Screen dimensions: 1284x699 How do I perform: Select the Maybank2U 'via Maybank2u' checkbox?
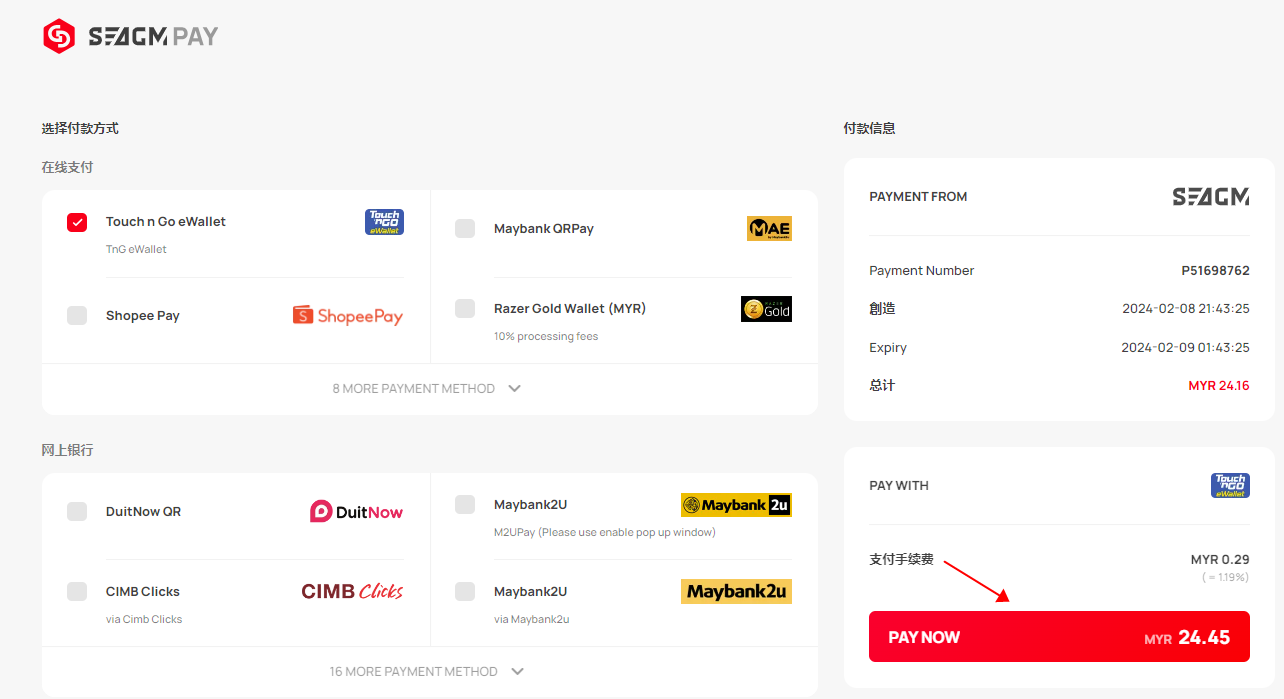pyautogui.click(x=465, y=592)
